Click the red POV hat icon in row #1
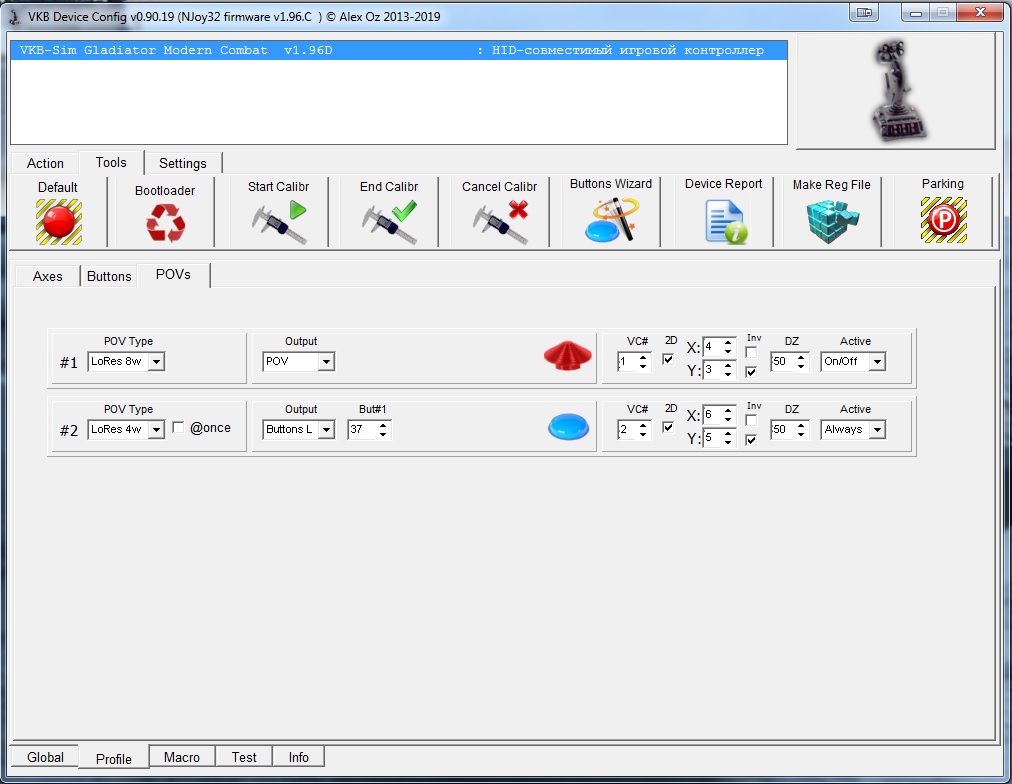The image size is (1012, 784). pyautogui.click(x=567, y=356)
